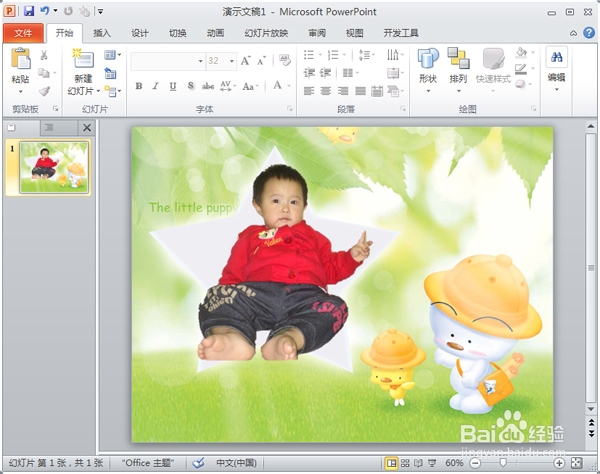The image size is (600, 474).
Task: Select slide 1 thumbnail in the panel
Action: (x=54, y=167)
